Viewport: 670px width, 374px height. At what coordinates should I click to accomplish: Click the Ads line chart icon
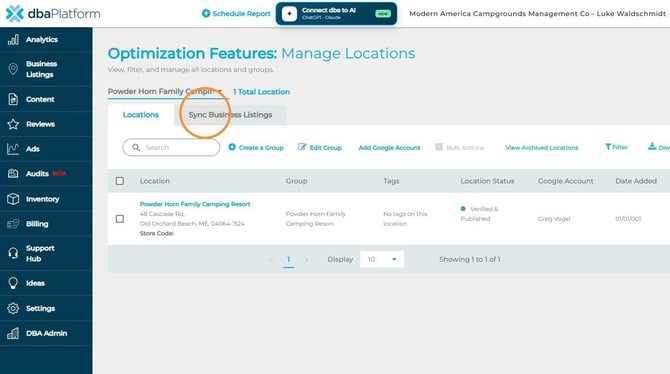(13, 149)
